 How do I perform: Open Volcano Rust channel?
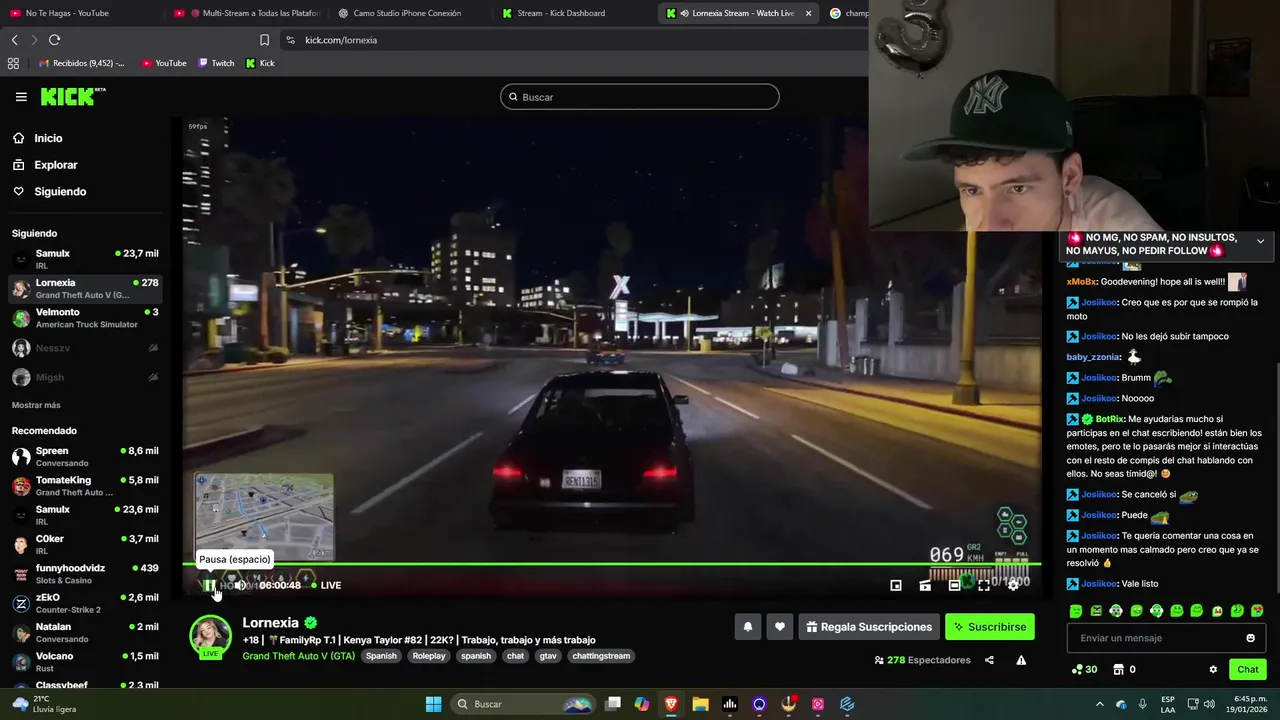85,661
